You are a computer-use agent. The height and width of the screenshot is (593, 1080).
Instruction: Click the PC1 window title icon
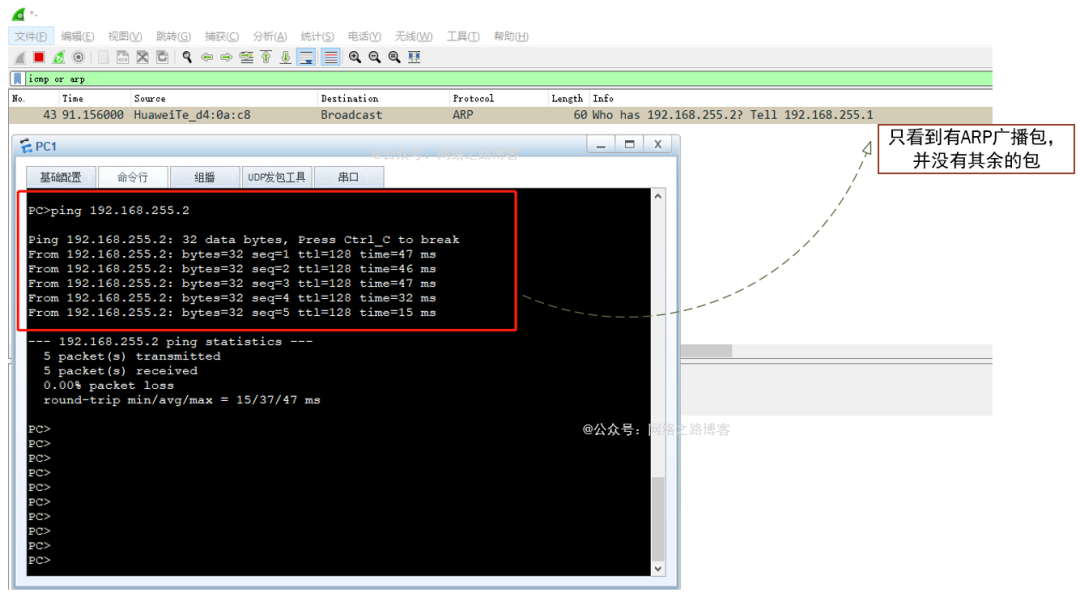[26, 146]
